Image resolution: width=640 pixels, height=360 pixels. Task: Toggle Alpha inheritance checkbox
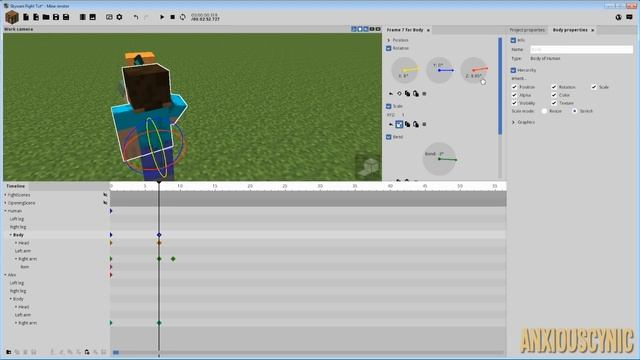pyautogui.click(x=514, y=95)
